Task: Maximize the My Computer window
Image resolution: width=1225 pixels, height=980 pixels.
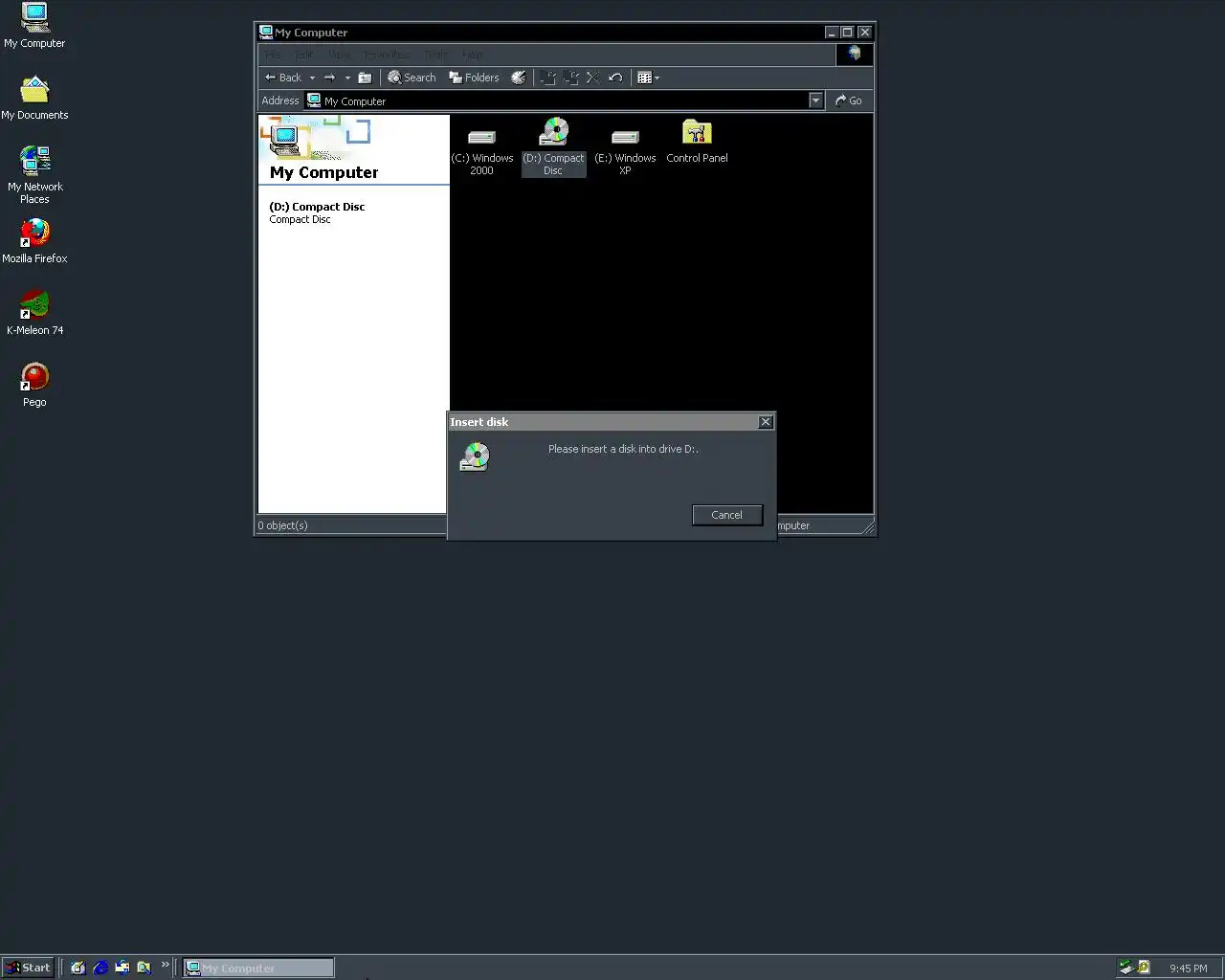Action: (x=847, y=33)
